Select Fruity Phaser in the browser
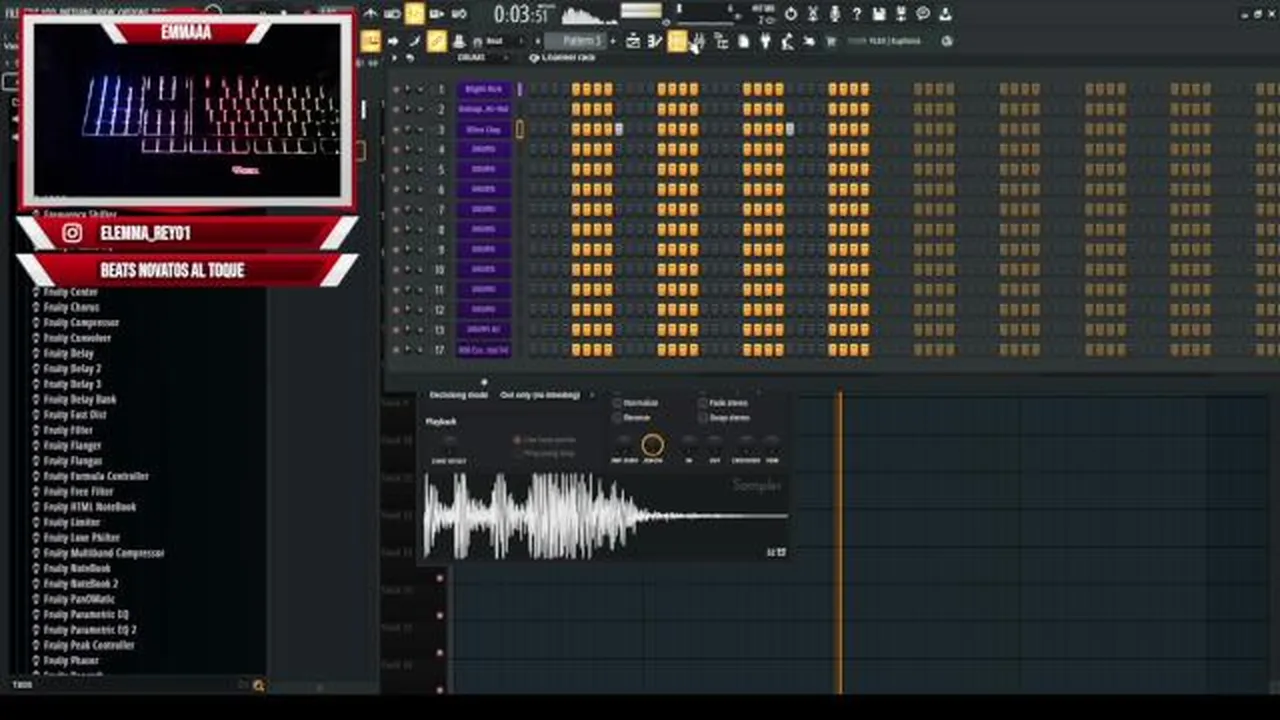The width and height of the screenshot is (1280, 720). [x=70, y=660]
